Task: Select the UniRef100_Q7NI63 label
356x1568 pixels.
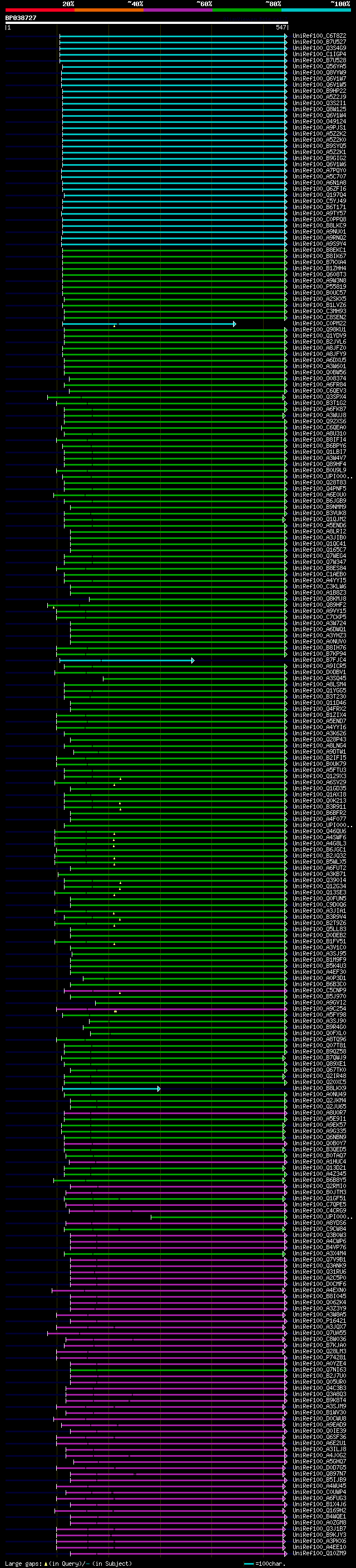Action: (x=319, y=1369)
